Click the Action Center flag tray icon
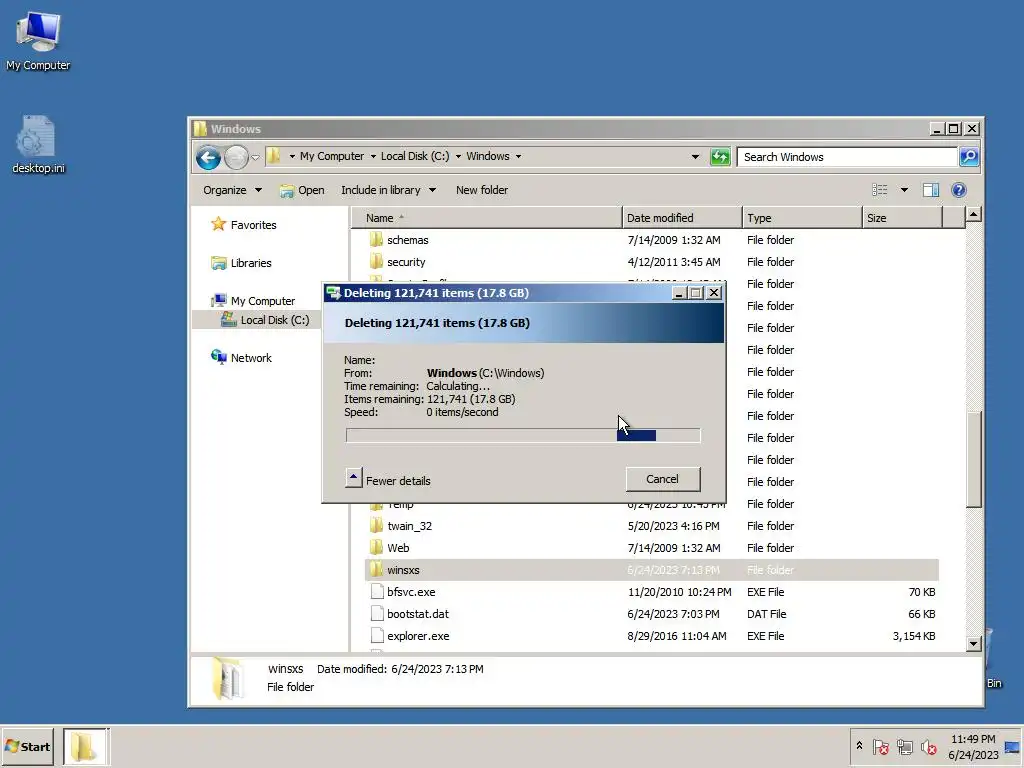Screen dimensions: 1024x768 pos(880,746)
